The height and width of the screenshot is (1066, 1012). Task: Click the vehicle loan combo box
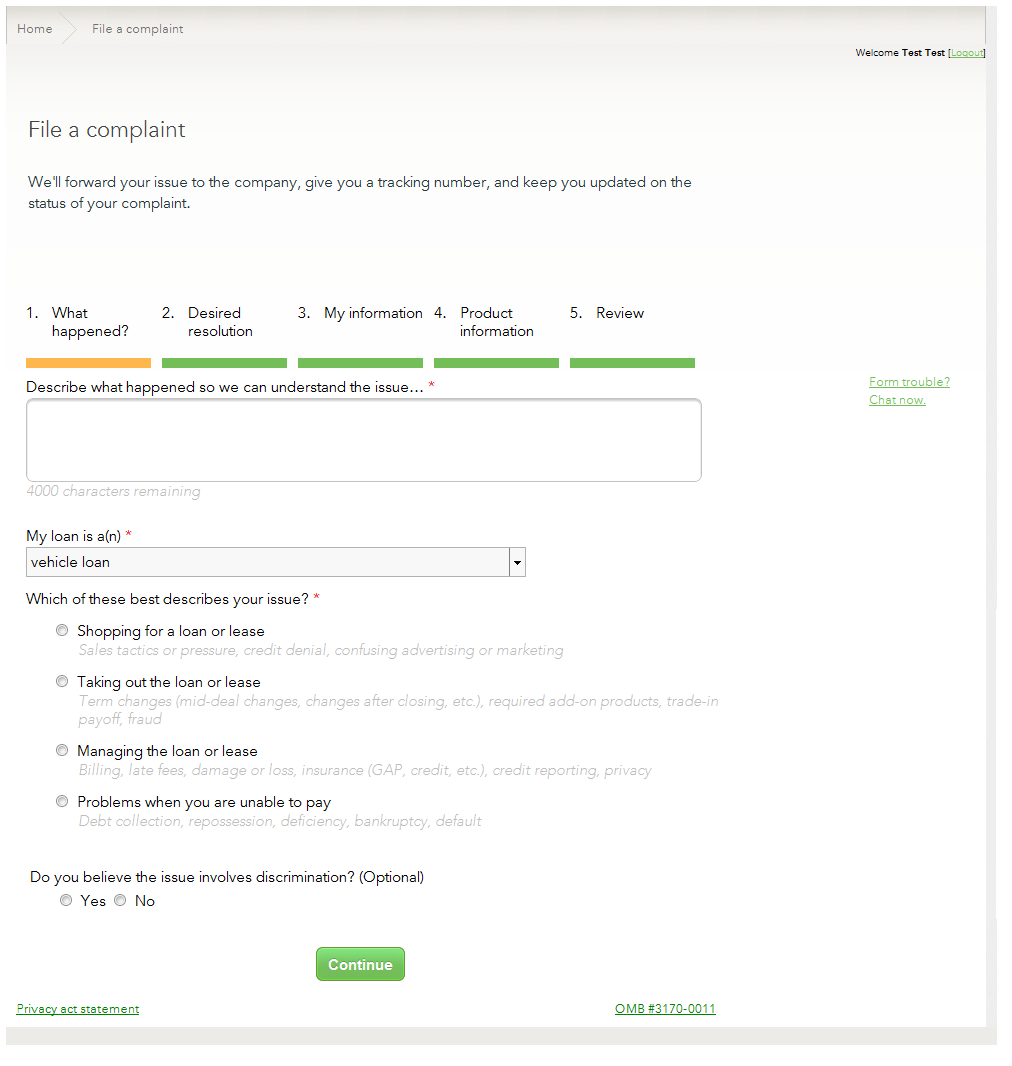[268, 563]
